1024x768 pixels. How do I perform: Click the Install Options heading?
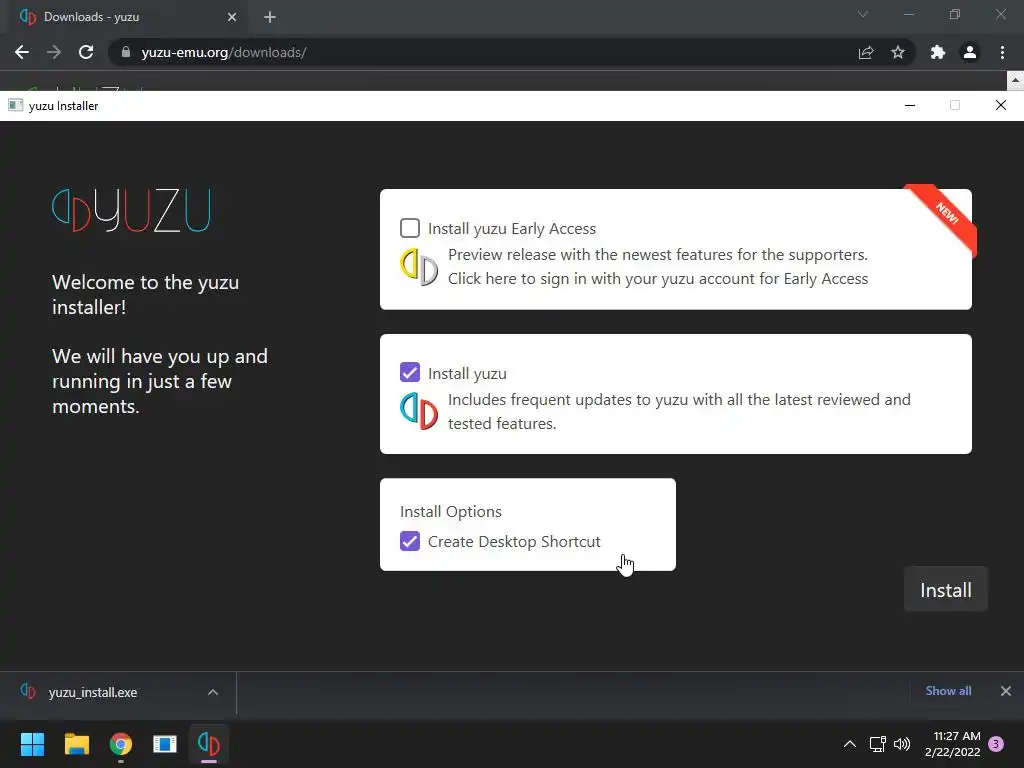[x=451, y=511]
